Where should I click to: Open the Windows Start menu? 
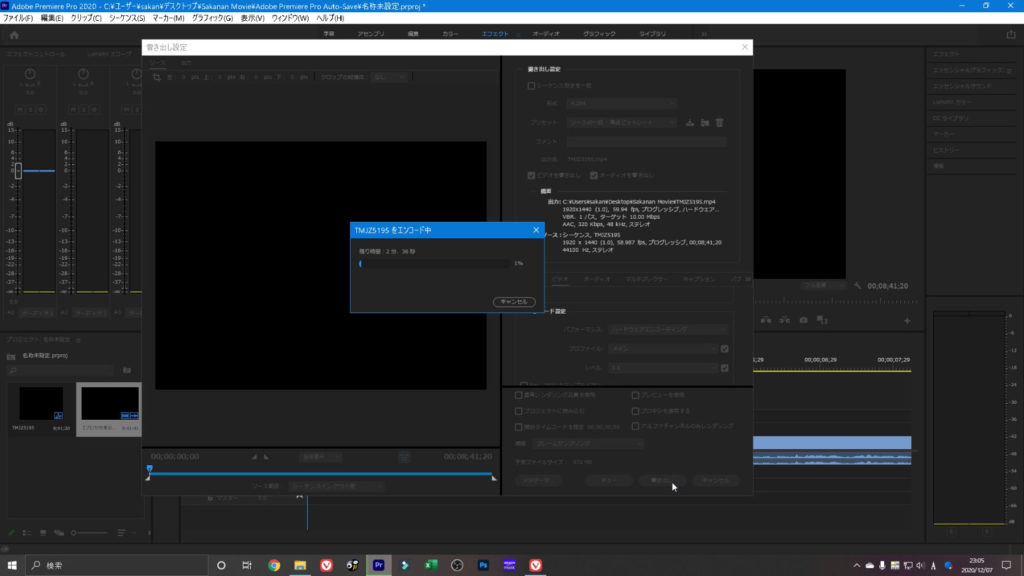13,565
